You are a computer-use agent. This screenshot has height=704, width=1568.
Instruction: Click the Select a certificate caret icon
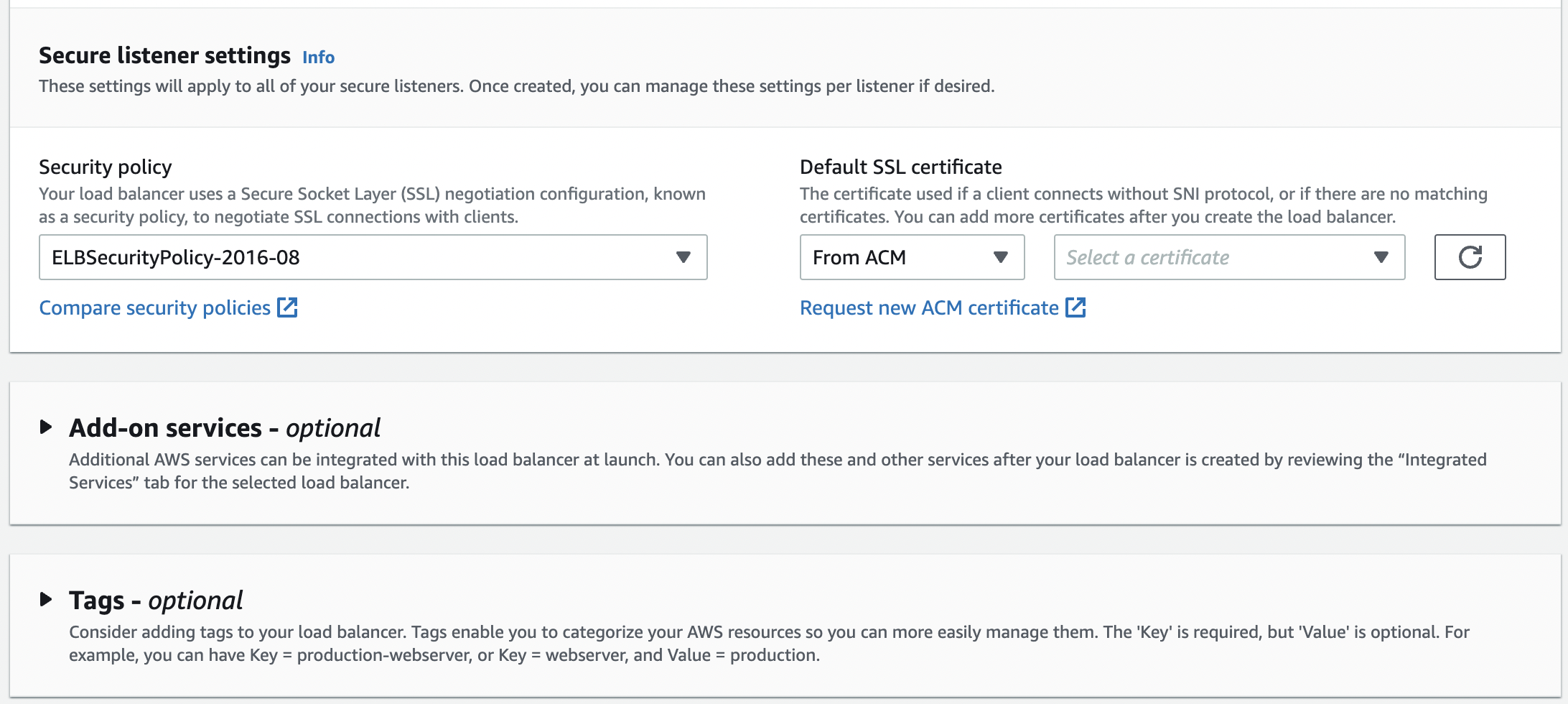pos(1381,257)
